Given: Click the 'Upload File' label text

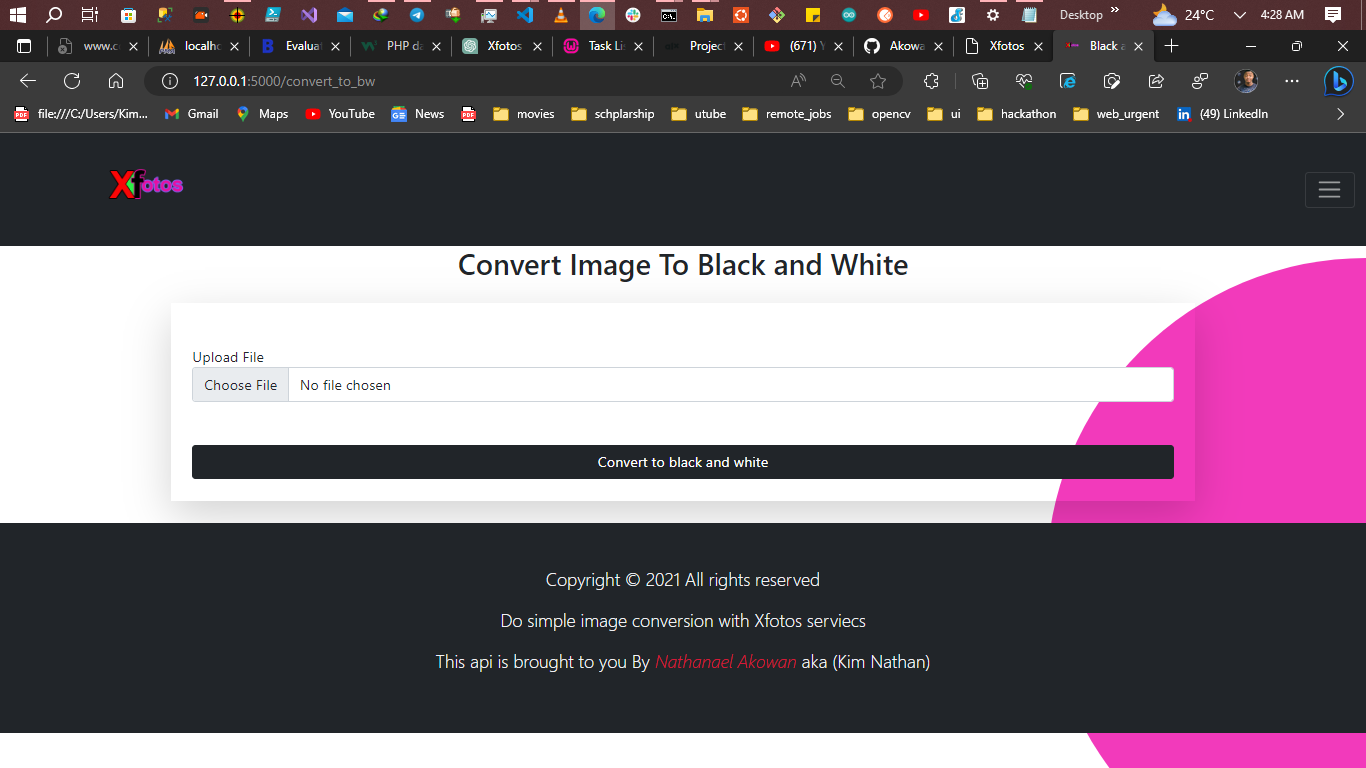Looking at the screenshot, I should (228, 357).
